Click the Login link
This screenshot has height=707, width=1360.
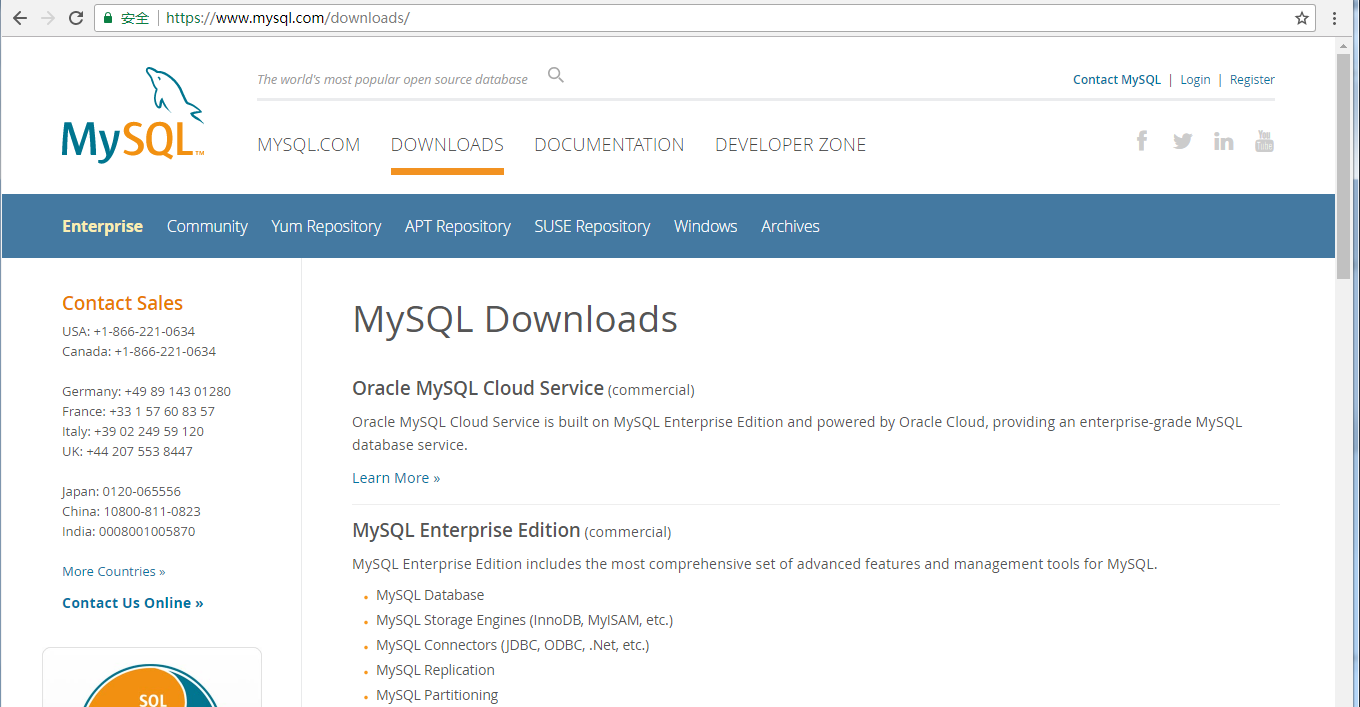click(1195, 79)
